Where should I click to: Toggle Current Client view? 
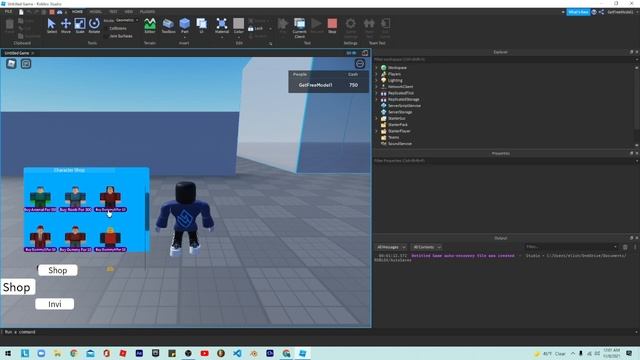click(x=299, y=27)
